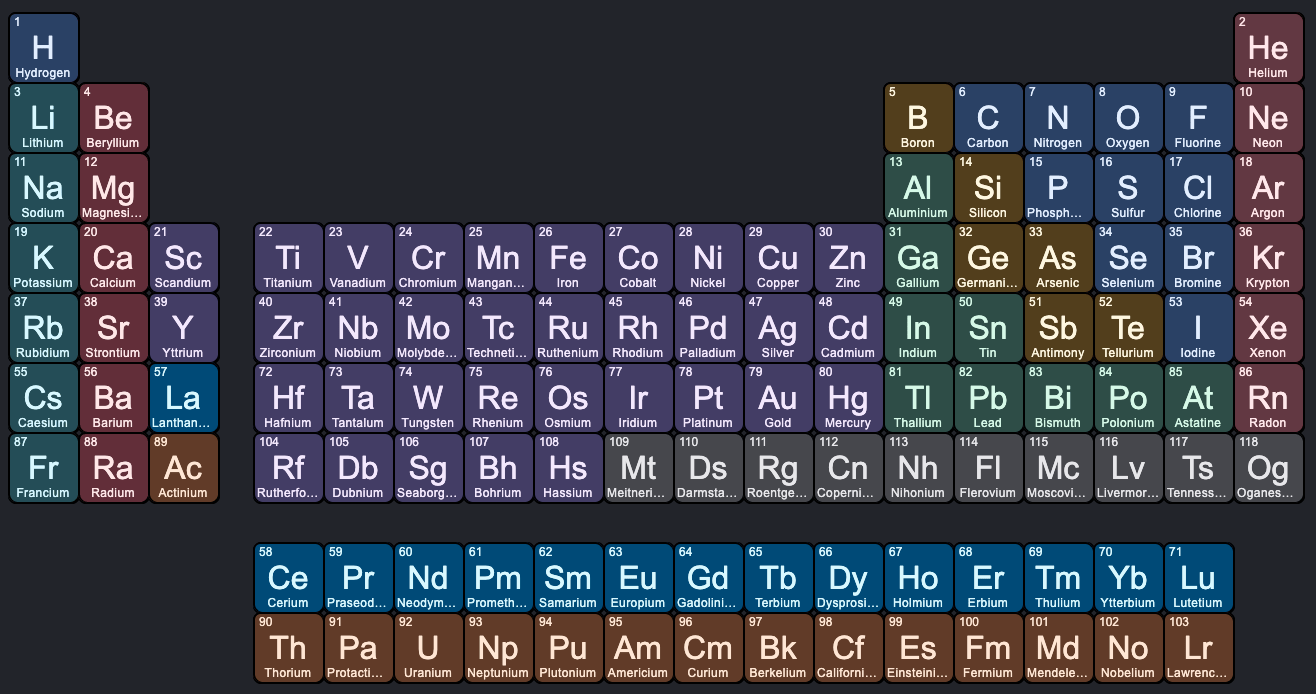Select the Silicon tile

pos(988,188)
